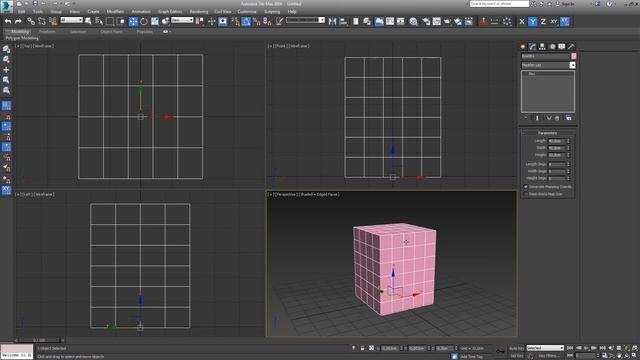Viewport: 640px width, 360px height.
Task: Open the Modify command panel tab
Action: 532,47
